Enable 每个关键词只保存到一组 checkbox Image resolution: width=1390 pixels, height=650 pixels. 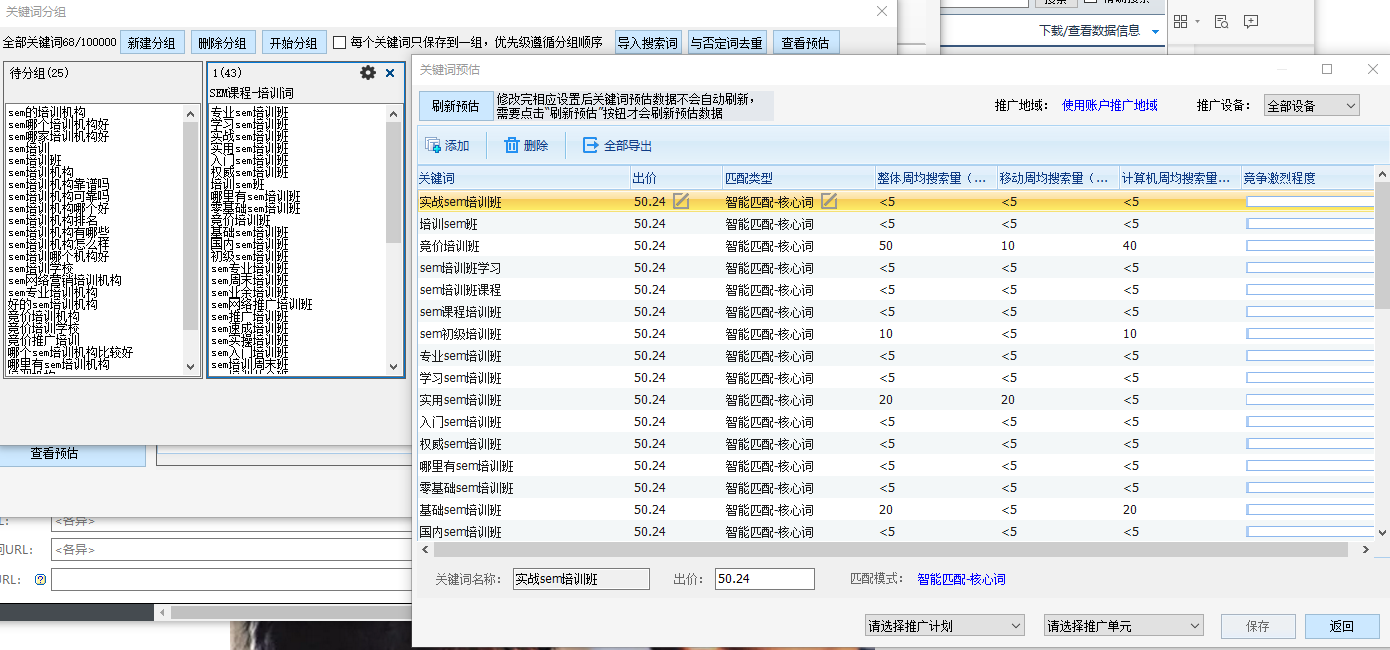click(340, 43)
